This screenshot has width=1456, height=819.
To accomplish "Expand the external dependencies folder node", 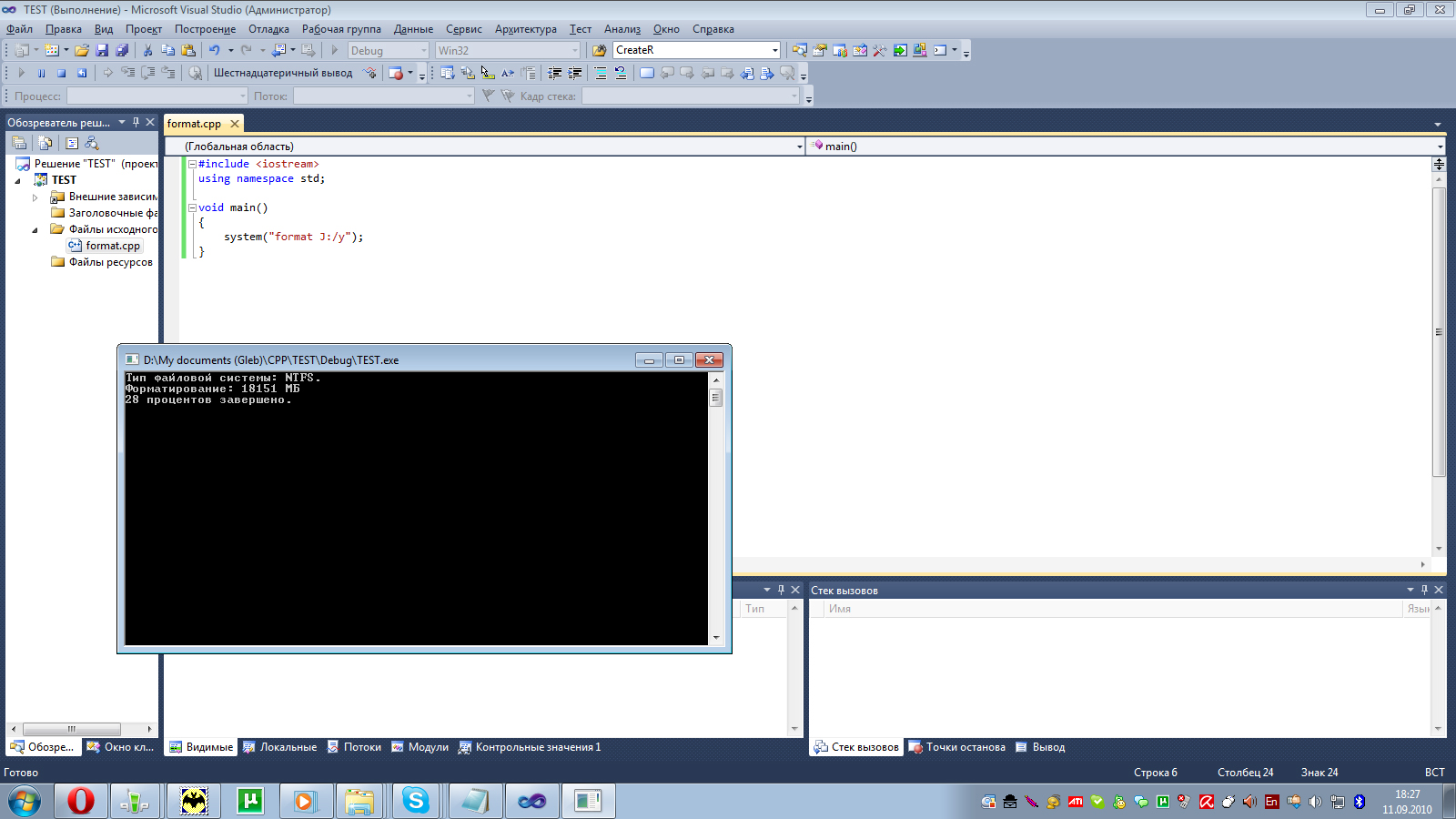I will [x=35, y=197].
